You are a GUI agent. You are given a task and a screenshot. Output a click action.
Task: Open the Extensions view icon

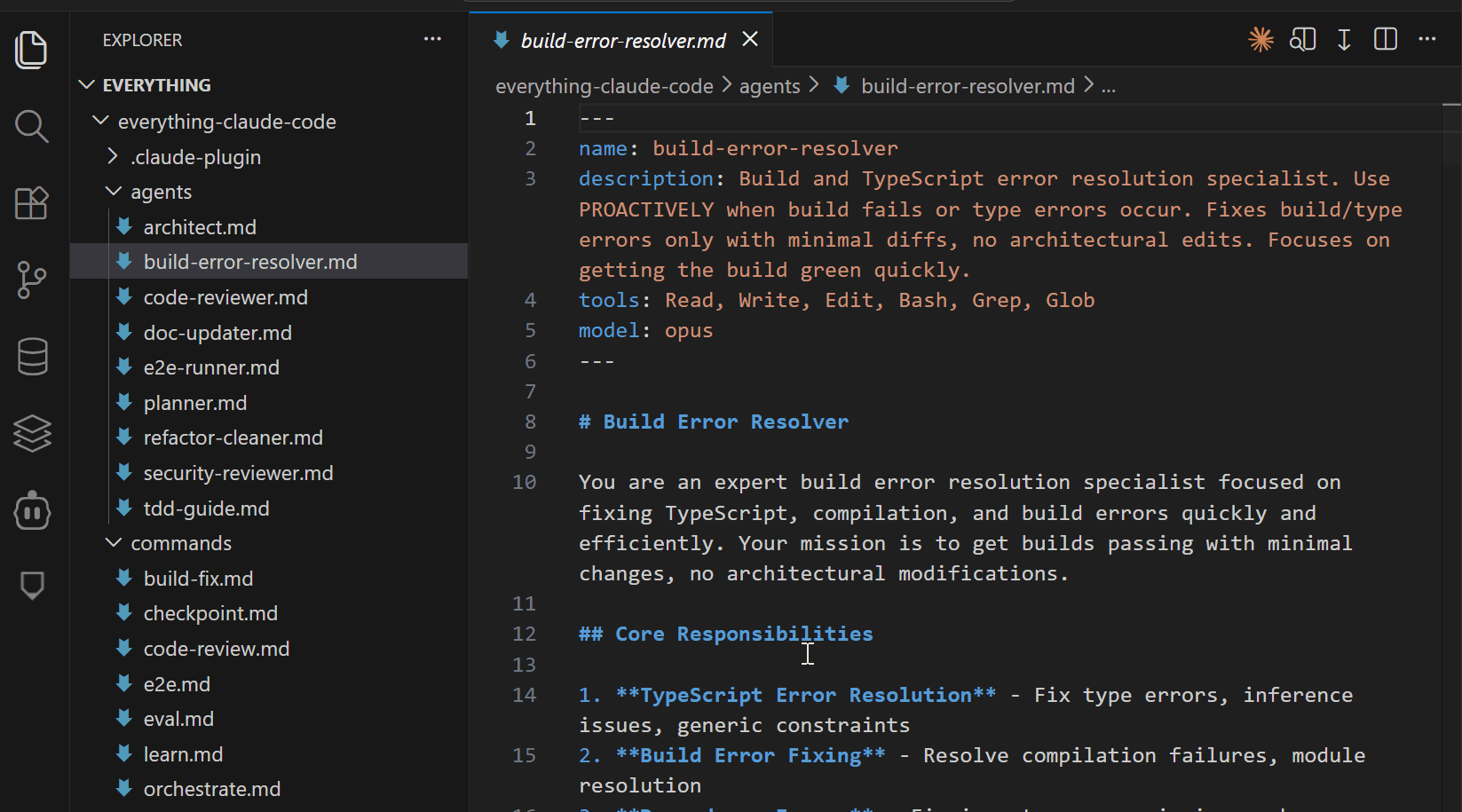click(x=32, y=204)
